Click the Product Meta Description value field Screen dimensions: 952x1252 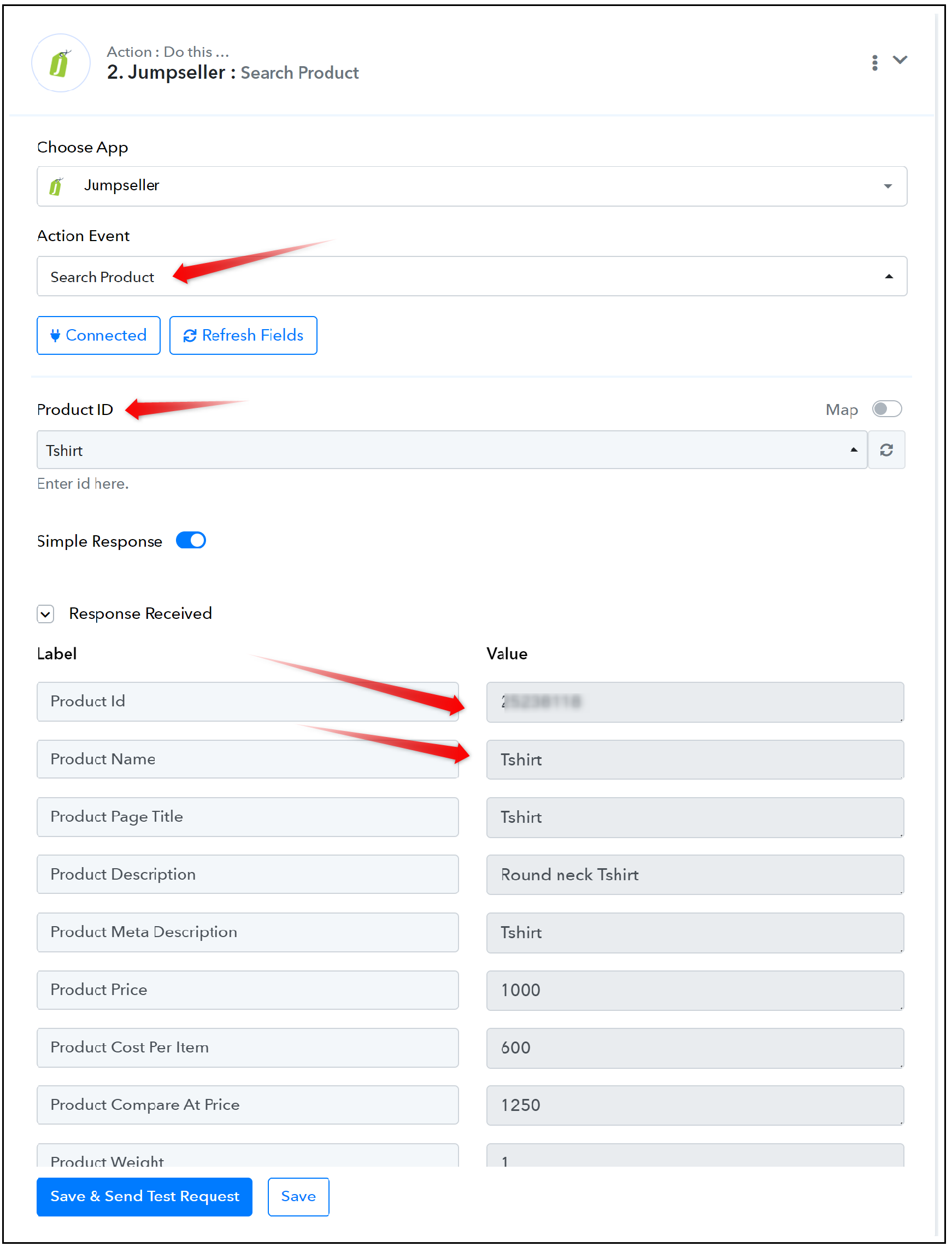695,933
